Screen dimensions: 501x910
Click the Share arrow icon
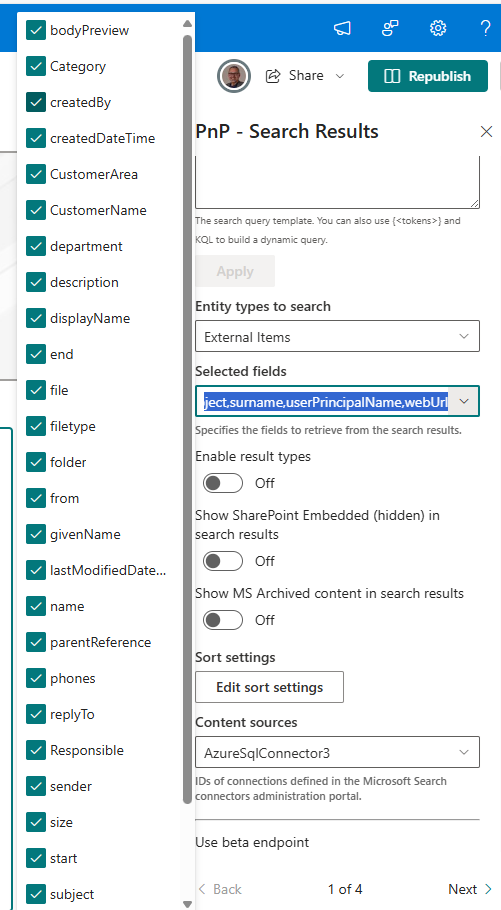tap(273, 75)
